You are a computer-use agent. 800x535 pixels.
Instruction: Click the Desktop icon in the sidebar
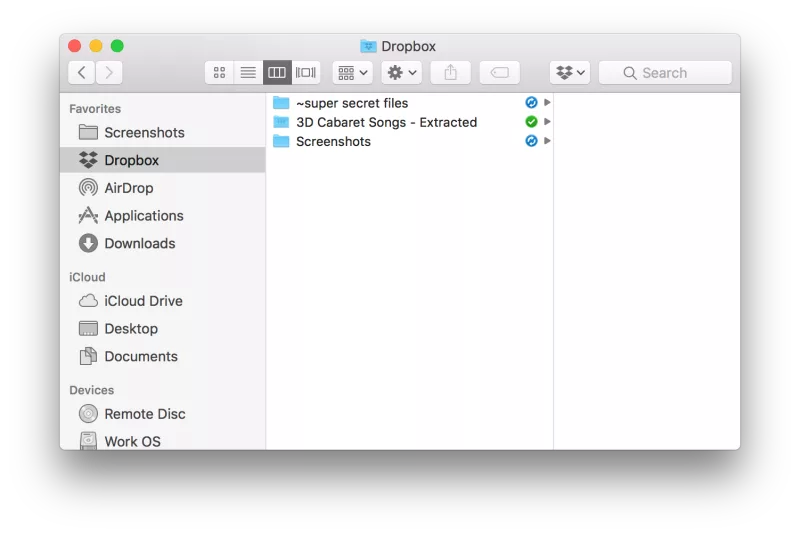(x=88, y=328)
